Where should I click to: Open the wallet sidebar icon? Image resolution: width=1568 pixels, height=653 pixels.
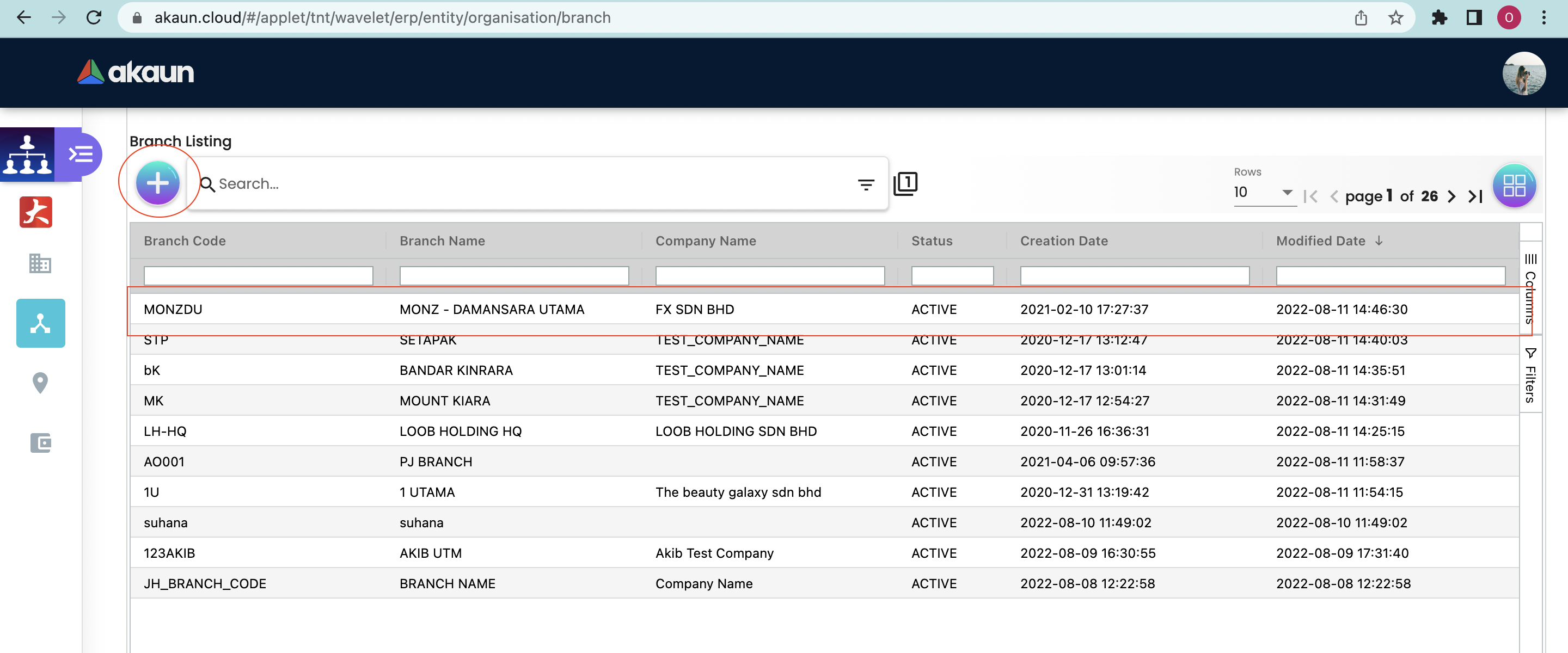coord(40,442)
